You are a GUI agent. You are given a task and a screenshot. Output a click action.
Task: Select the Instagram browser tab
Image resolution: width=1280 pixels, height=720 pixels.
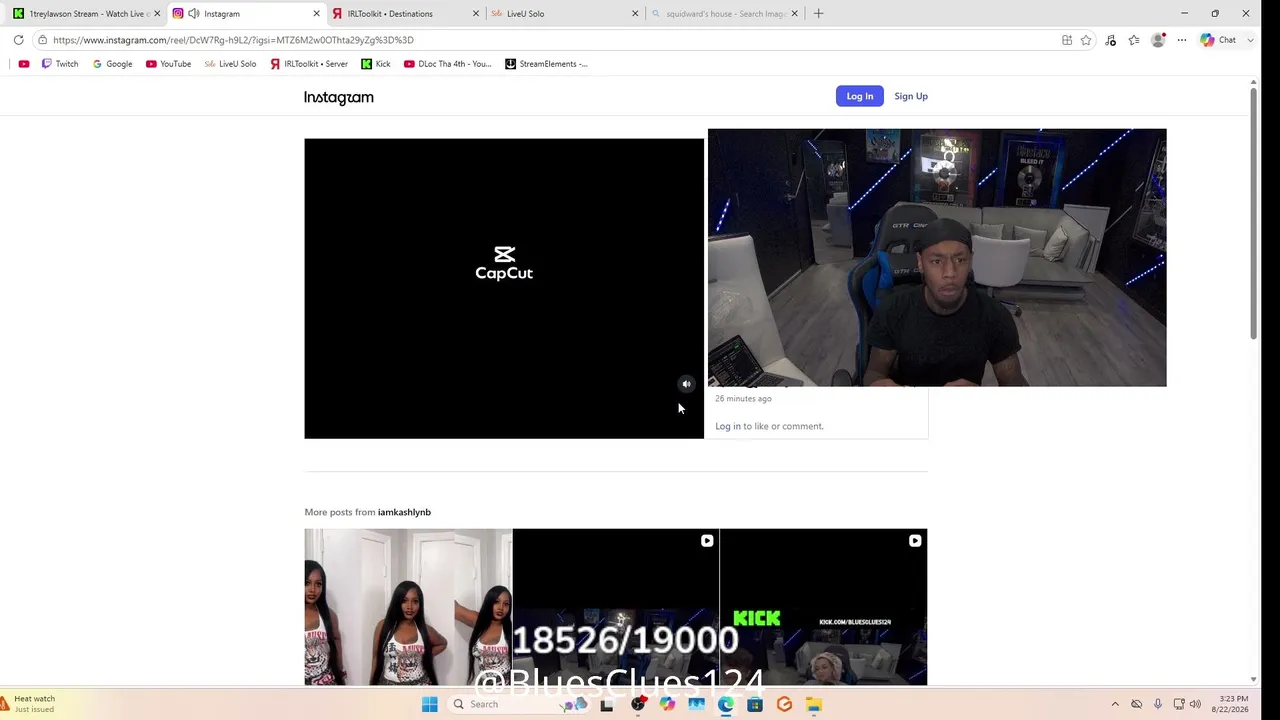tap(246, 14)
